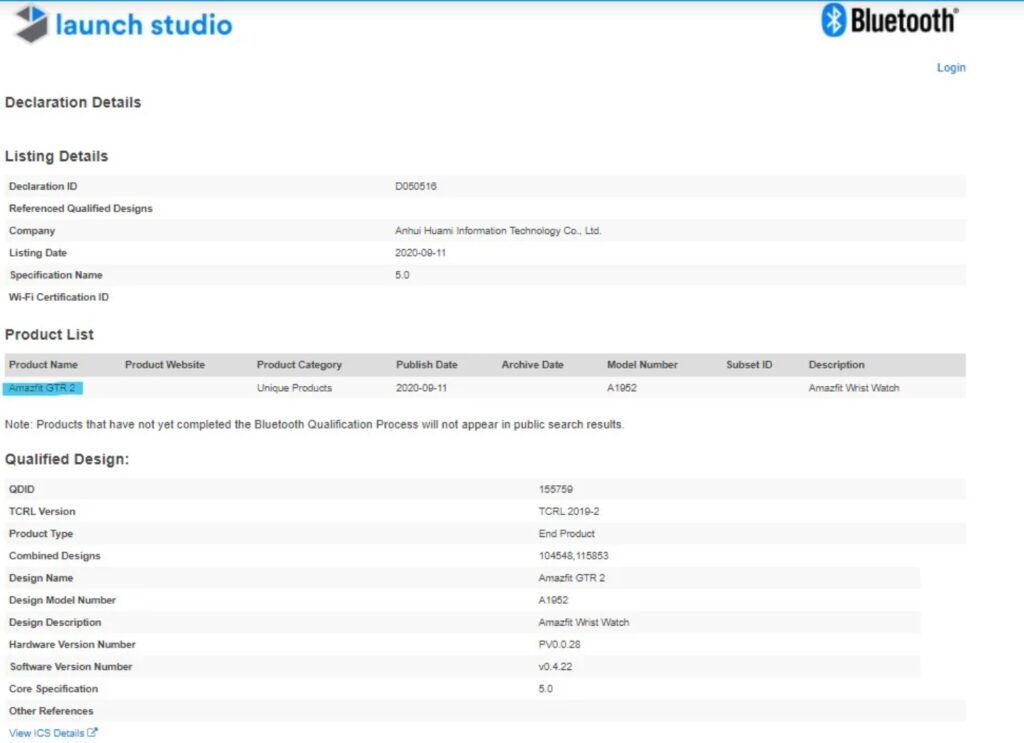The width and height of the screenshot is (1024, 743).
Task: Open View ICS Details link
Action: (x=46, y=733)
